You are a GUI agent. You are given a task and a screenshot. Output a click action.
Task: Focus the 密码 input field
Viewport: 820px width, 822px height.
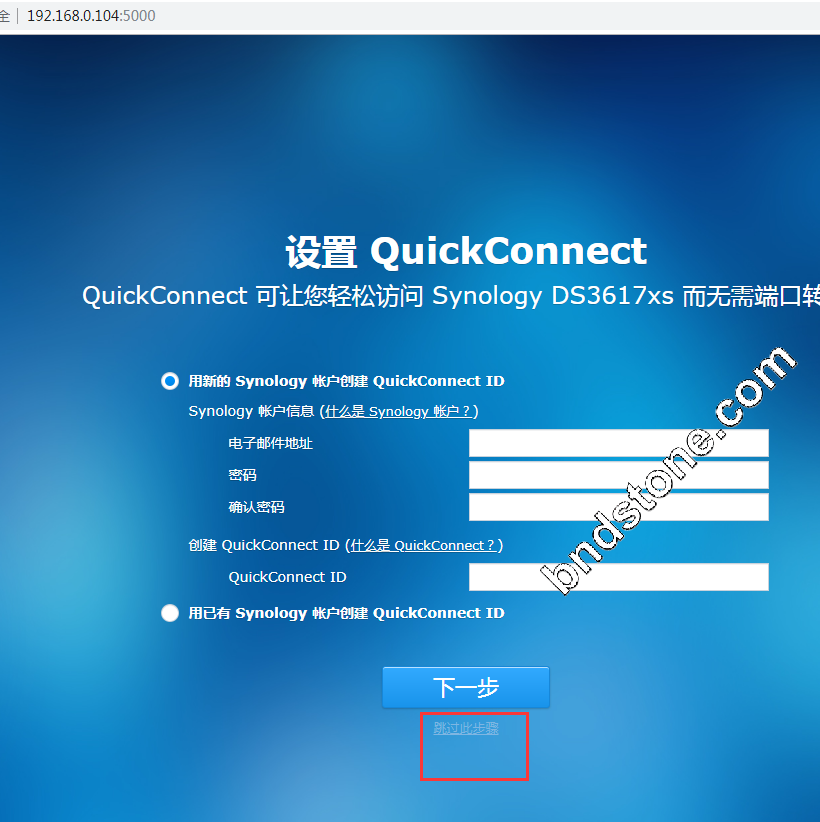point(619,475)
